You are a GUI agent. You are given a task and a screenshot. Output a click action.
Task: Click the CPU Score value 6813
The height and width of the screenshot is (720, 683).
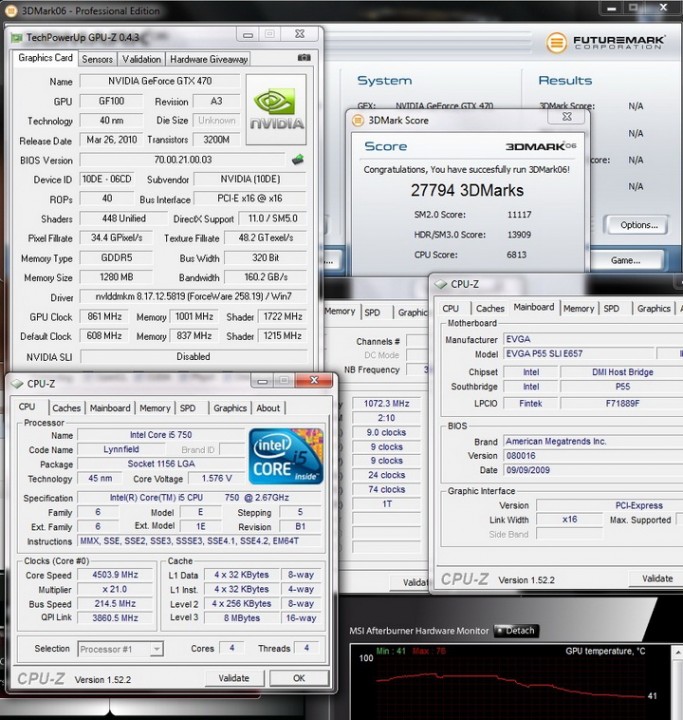point(516,254)
